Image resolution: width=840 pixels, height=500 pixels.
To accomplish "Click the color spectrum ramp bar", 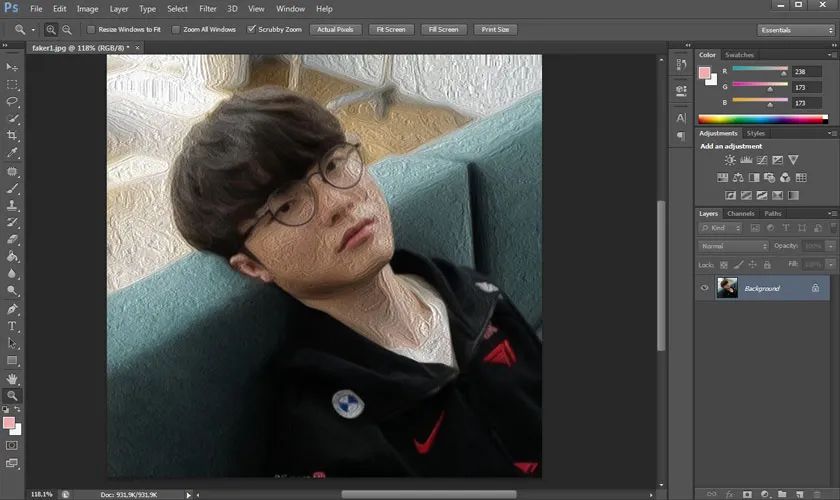I will click(763, 119).
